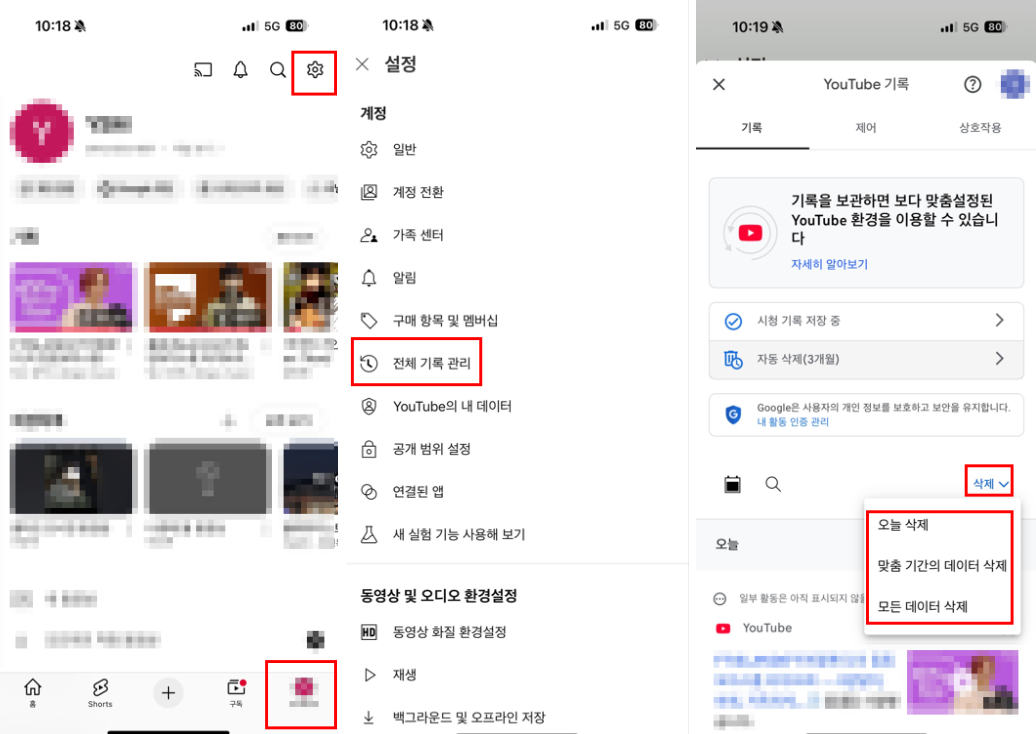Select 오늘 삭제 from menu

click(x=903, y=525)
